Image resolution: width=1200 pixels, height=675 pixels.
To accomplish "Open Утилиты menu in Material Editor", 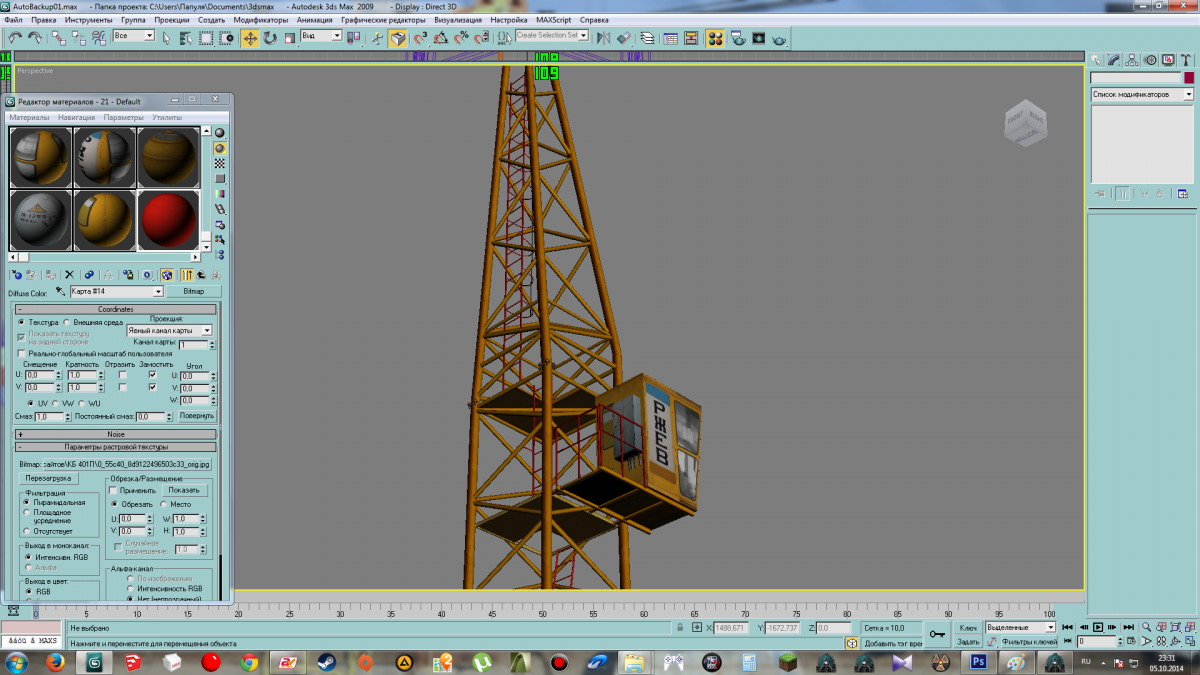I will pos(167,117).
